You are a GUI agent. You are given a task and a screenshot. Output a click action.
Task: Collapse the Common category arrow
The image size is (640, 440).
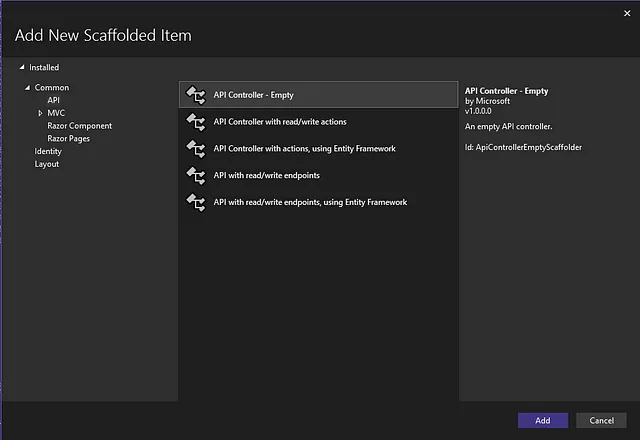point(27,87)
